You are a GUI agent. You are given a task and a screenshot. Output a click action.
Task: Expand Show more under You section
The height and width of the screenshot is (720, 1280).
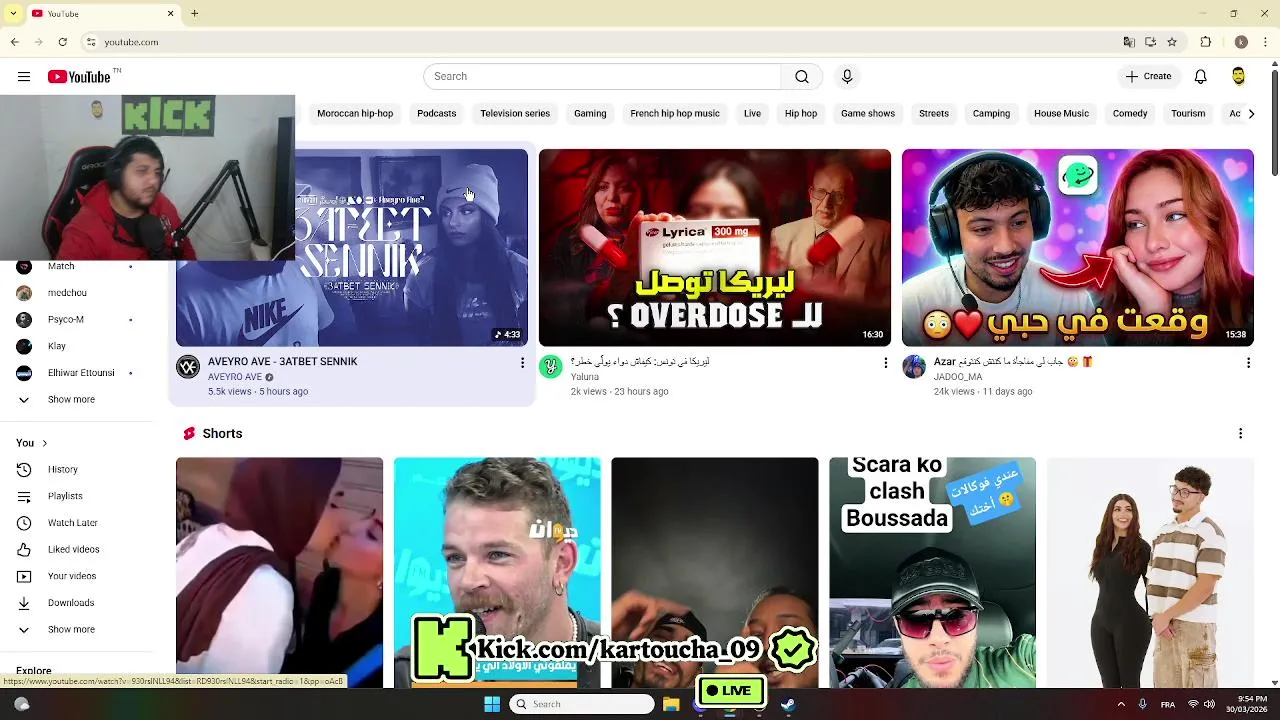tap(71, 629)
